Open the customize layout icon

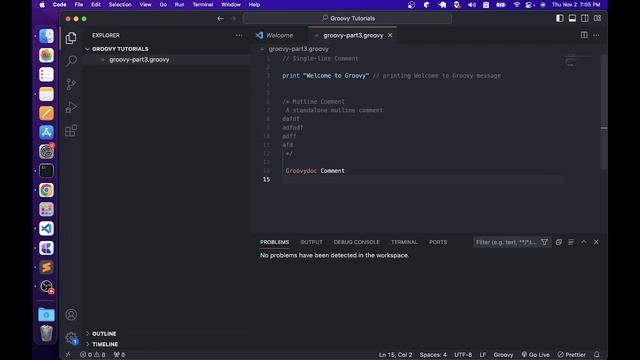tap(598, 18)
